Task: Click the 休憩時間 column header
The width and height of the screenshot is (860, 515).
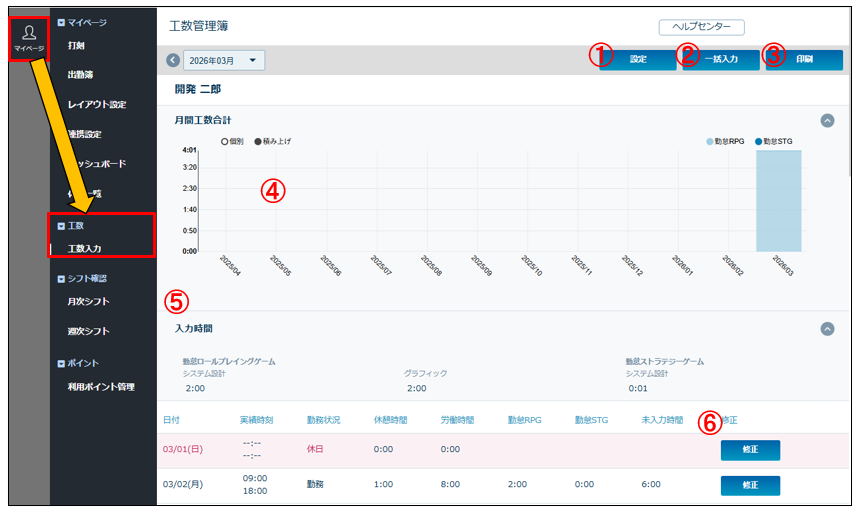Action: [x=391, y=420]
